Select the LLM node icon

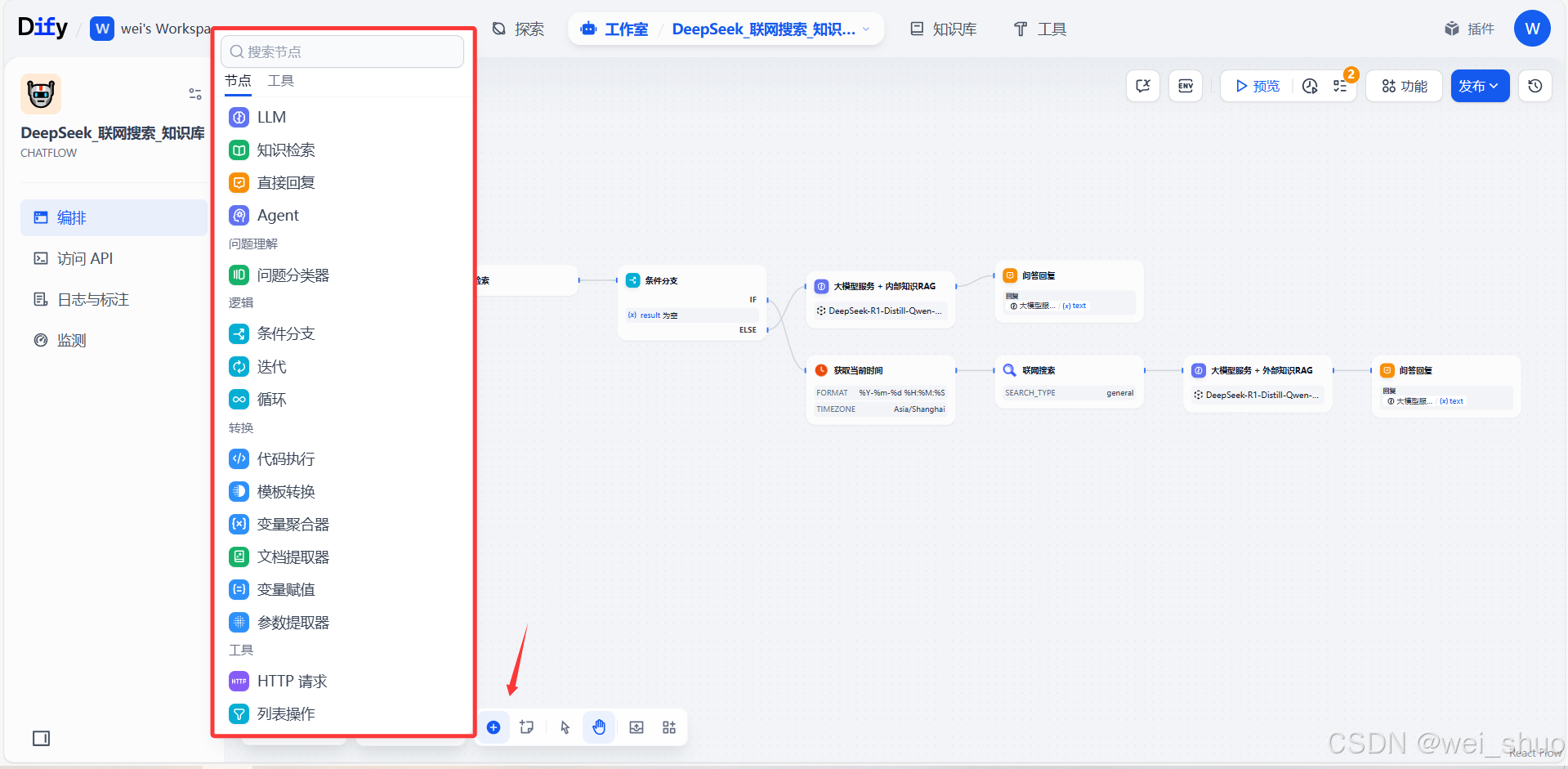(239, 117)
